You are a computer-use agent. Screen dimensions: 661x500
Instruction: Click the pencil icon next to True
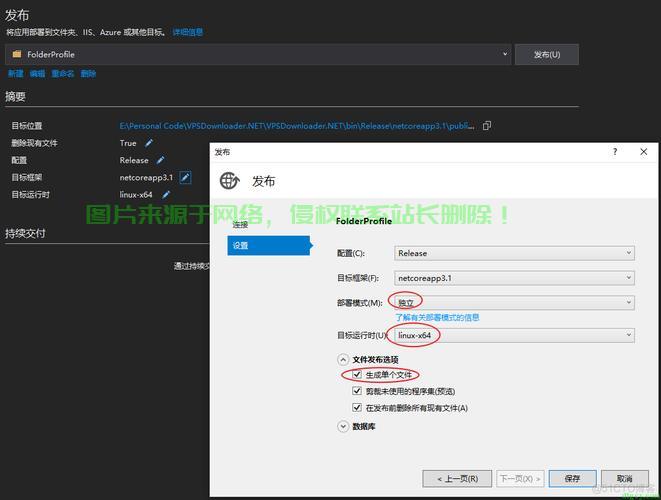pyautogui.click(x=147, y=143)
